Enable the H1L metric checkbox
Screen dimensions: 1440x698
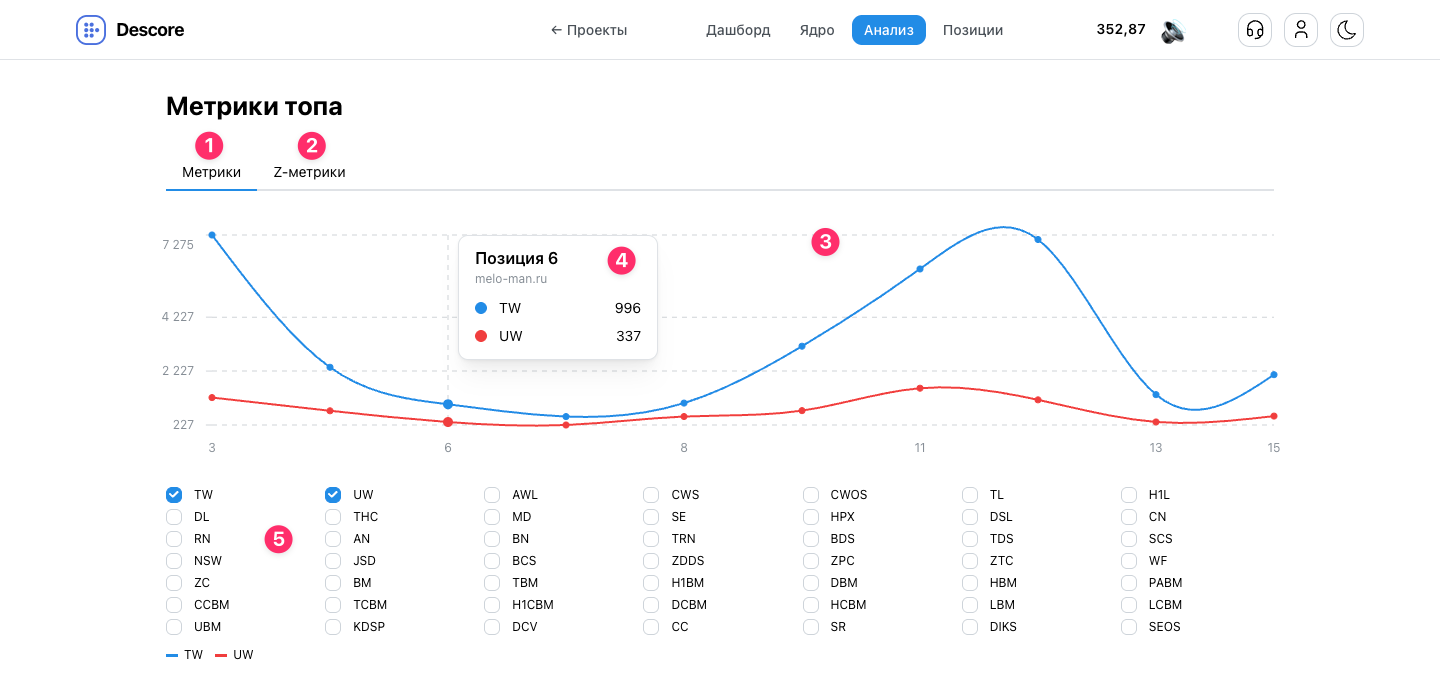[x=1129, y=495]
